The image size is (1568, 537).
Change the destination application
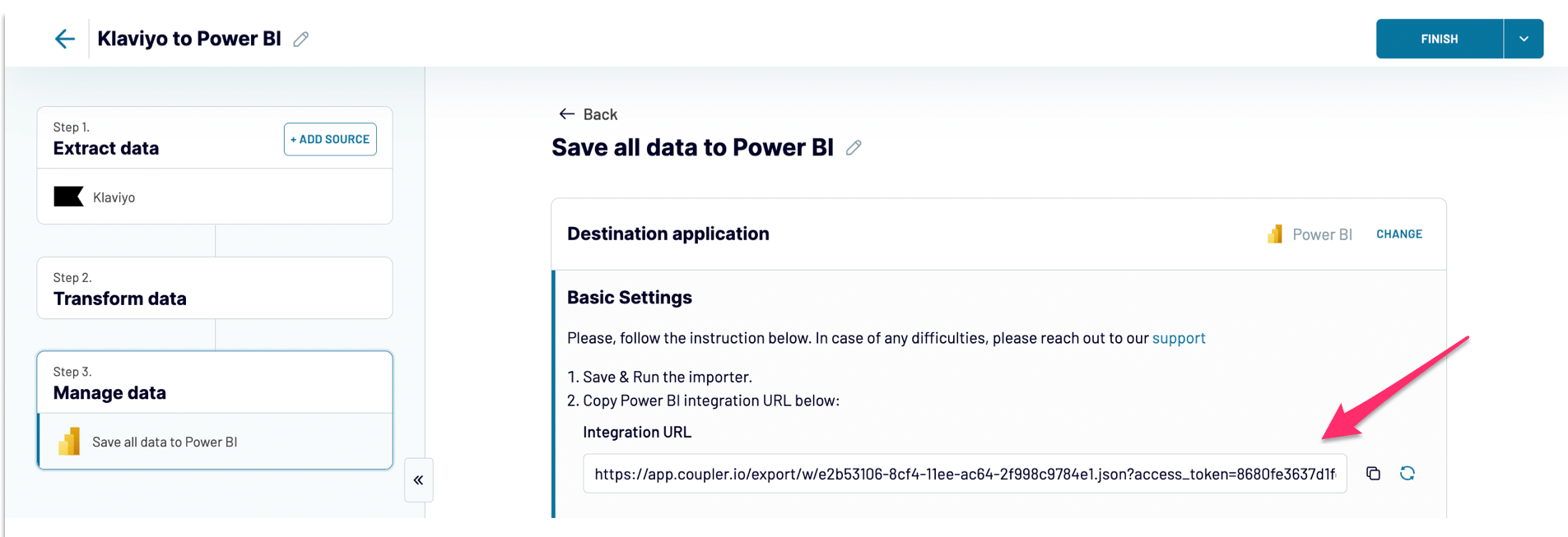click(1398, 234)
